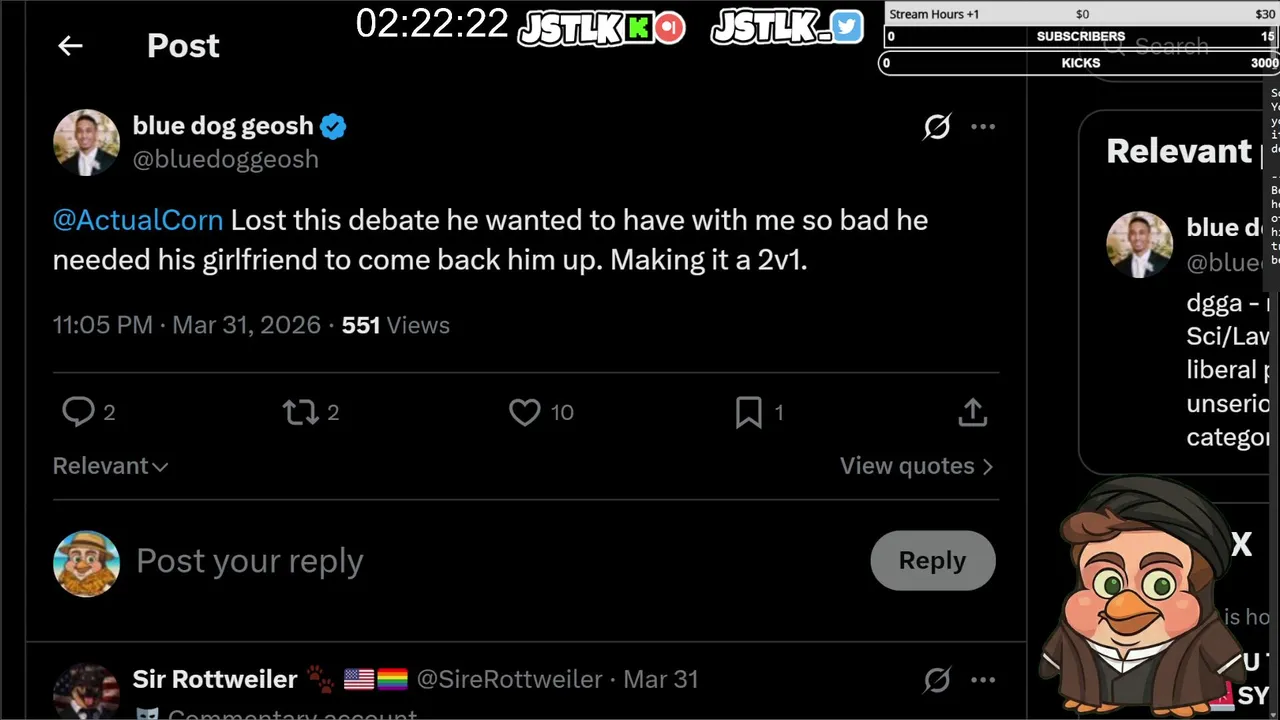Image resolution: width=1280 pixels, height=720 pixels.
Task: Expand the Relevant sort dropdown
Action: click(x=110, y=466)
